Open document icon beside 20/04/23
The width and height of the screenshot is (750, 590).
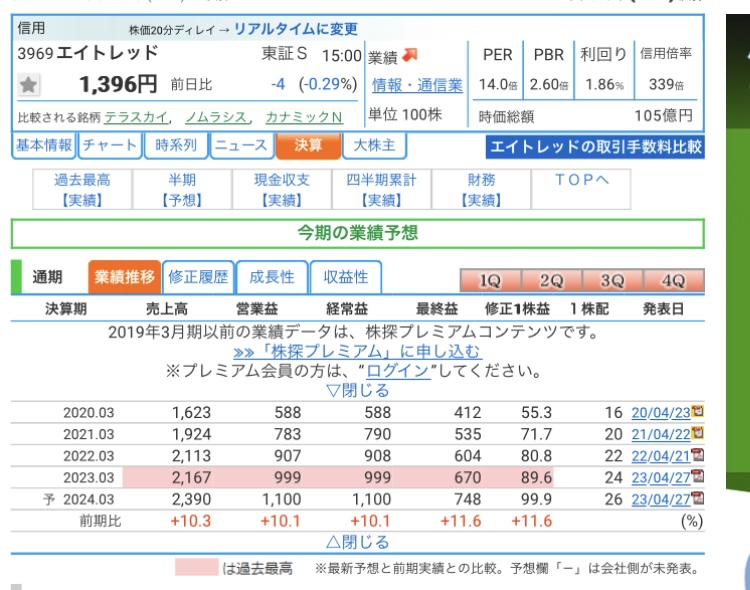pyautogui.click(x=698, y=411)
